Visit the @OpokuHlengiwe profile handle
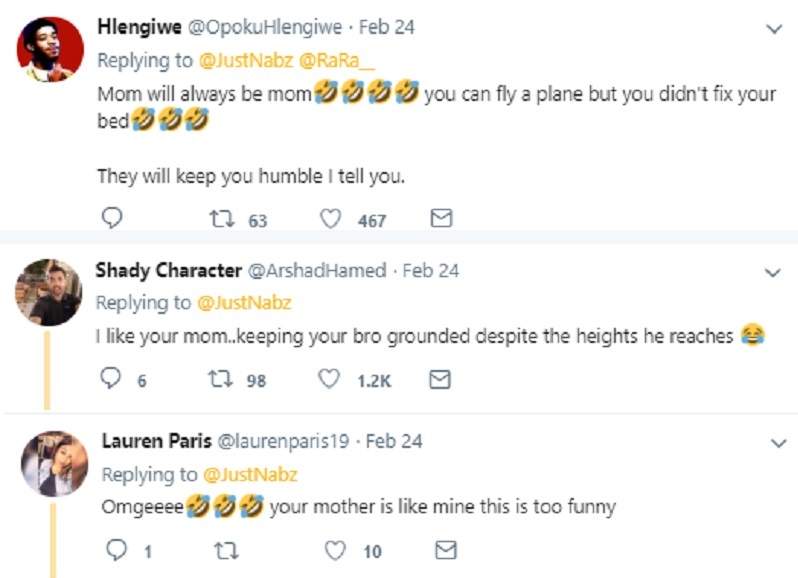This screenshot has height=578, width=798. 266,28
